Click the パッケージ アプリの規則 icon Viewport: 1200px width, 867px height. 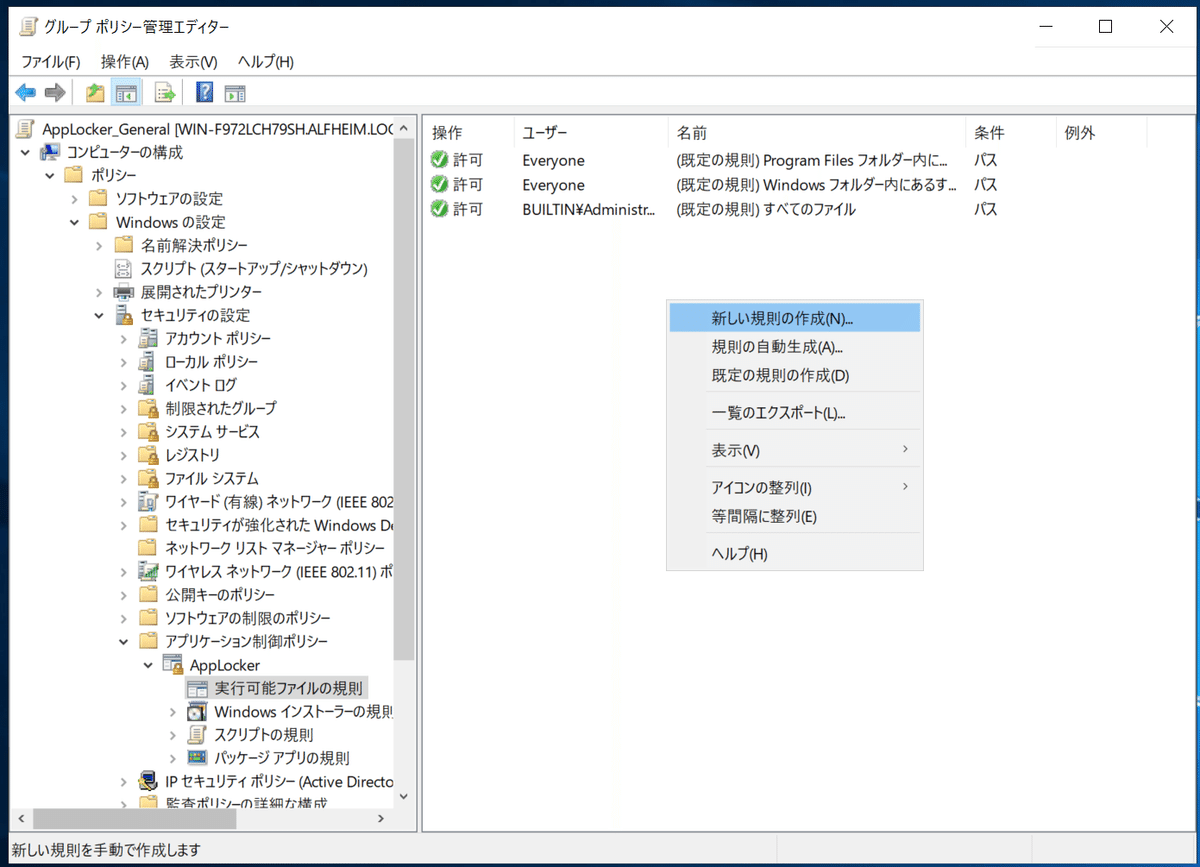(x=197, y=758)
